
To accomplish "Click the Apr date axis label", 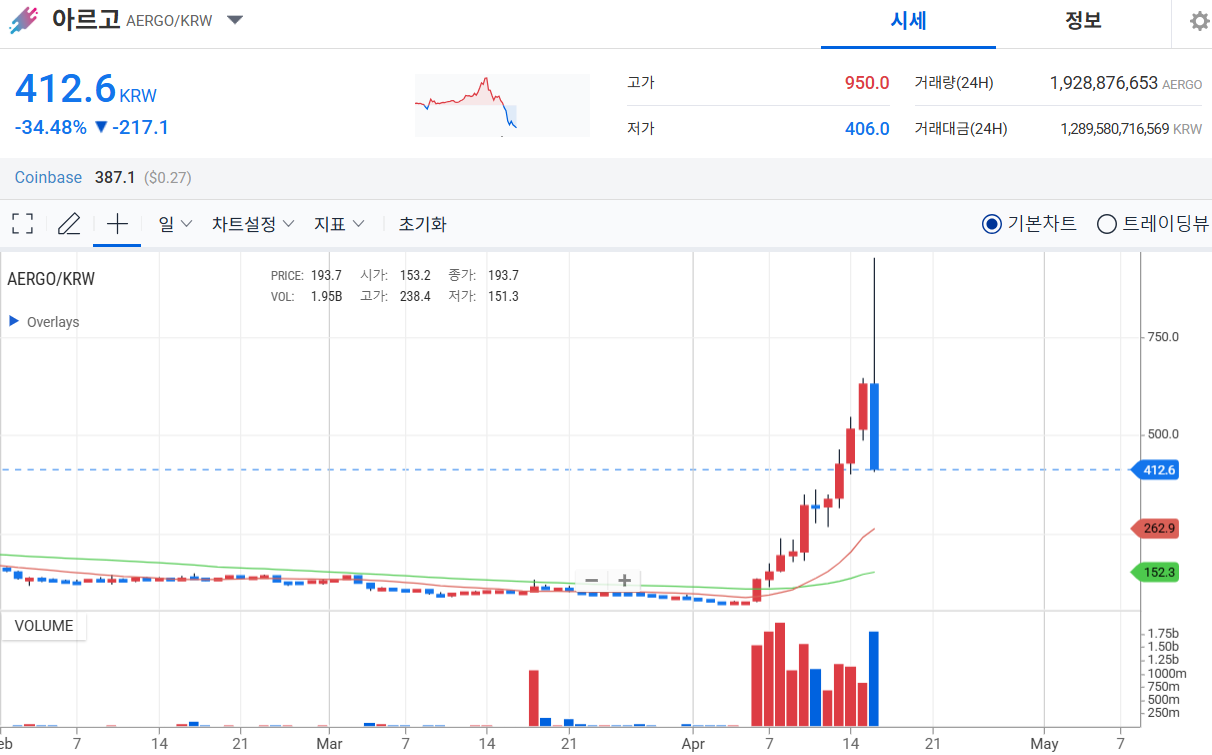I will point(693,744).
